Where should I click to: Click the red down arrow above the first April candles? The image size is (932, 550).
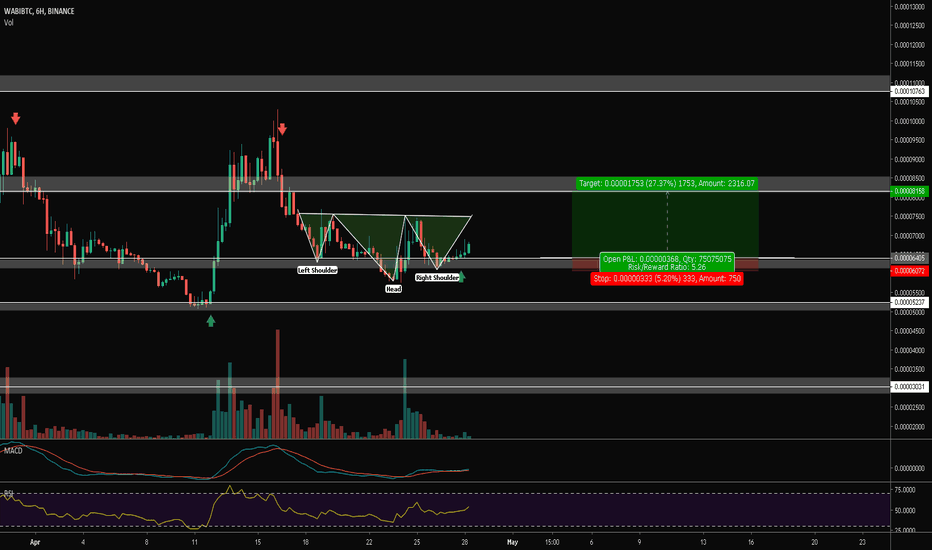click(15, 118)
